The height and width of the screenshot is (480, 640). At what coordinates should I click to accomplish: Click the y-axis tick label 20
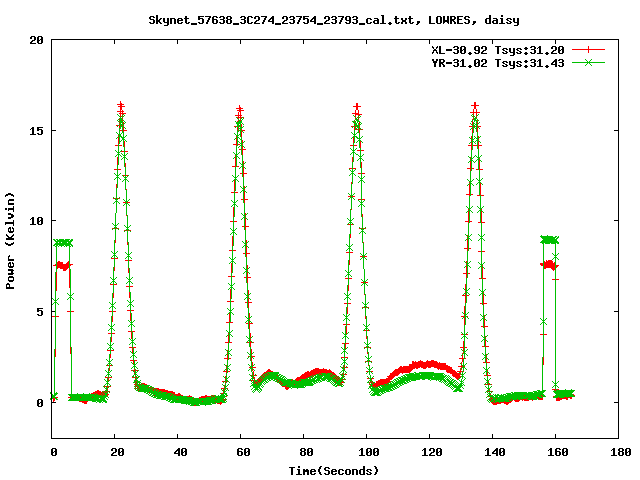tap(36, 40)
